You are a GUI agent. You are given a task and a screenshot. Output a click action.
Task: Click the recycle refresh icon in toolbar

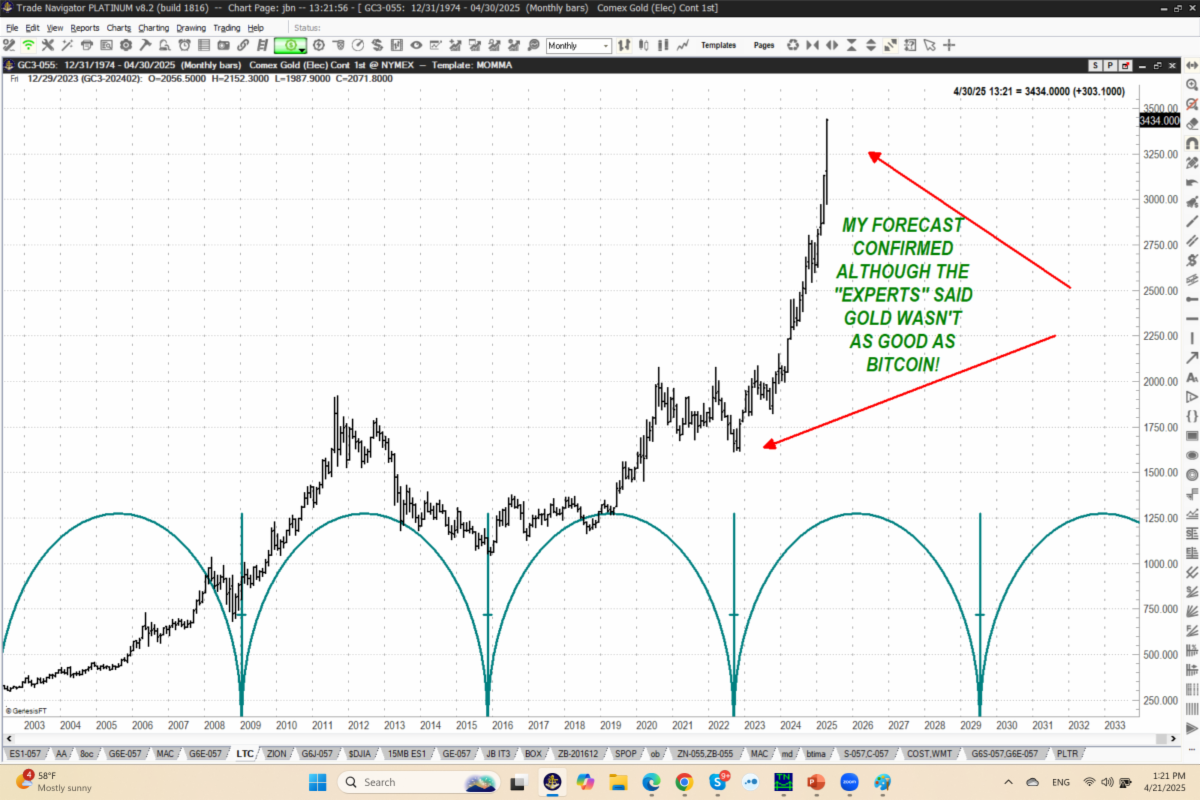[793, 46]
